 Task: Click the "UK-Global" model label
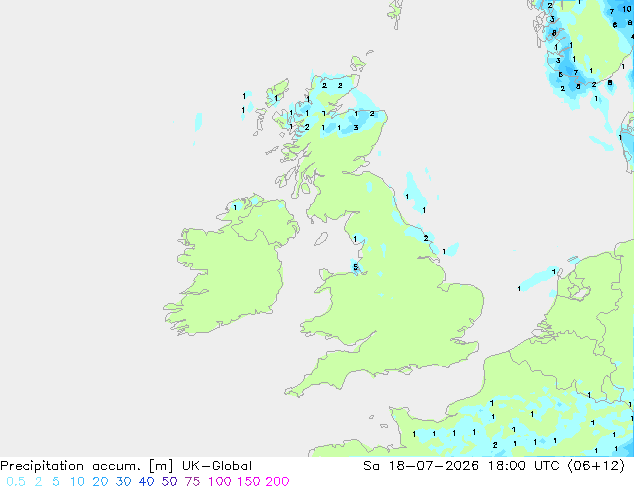point(217,466)
